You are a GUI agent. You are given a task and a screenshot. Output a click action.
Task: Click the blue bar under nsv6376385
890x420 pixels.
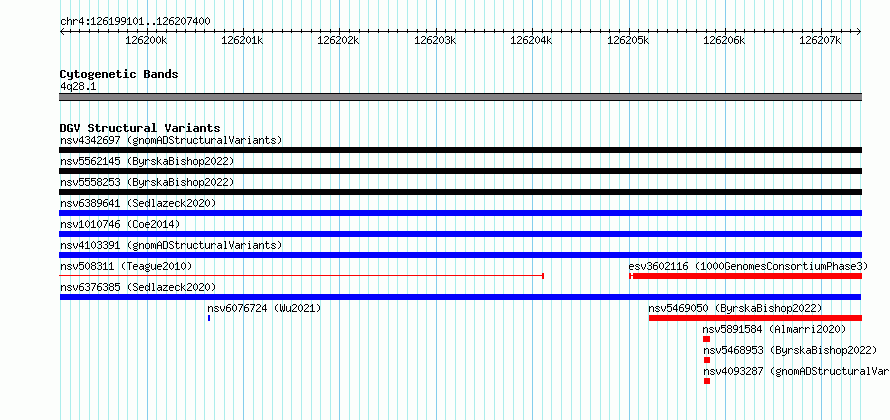point(460,297)
